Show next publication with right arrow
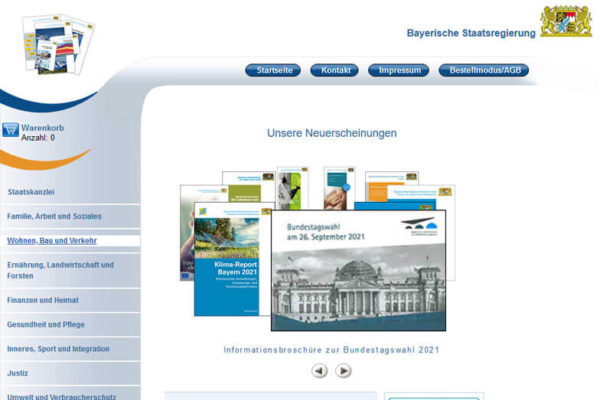 tap(344, 371)
